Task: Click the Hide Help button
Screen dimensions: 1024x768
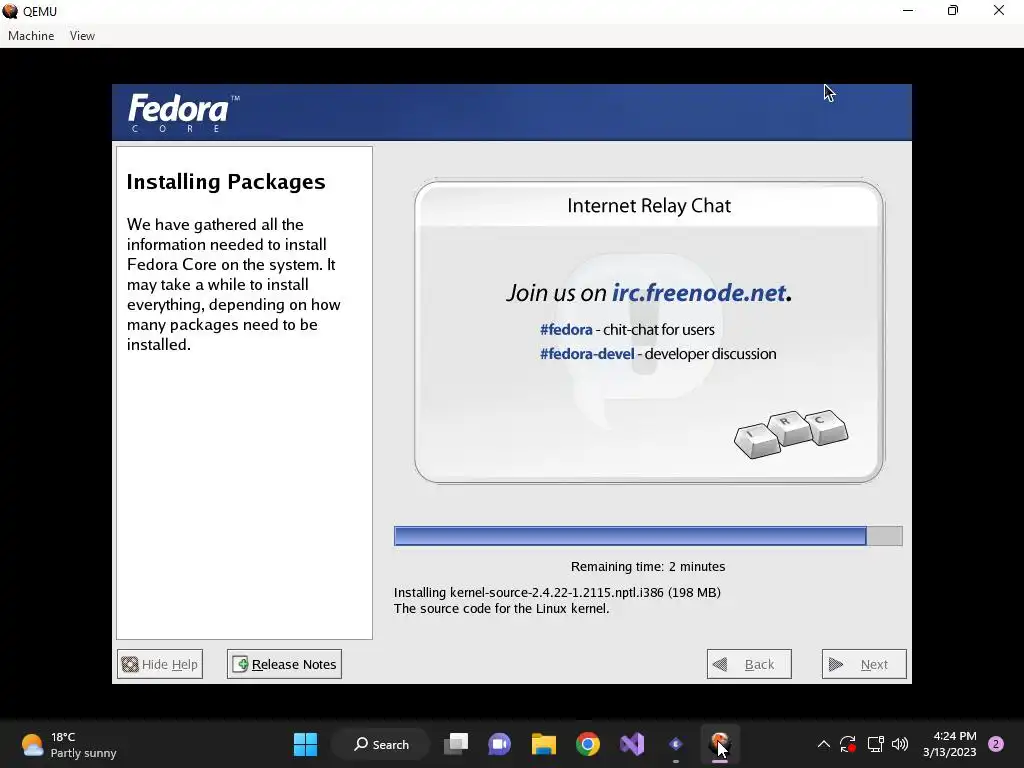Action: coord(160,664)
